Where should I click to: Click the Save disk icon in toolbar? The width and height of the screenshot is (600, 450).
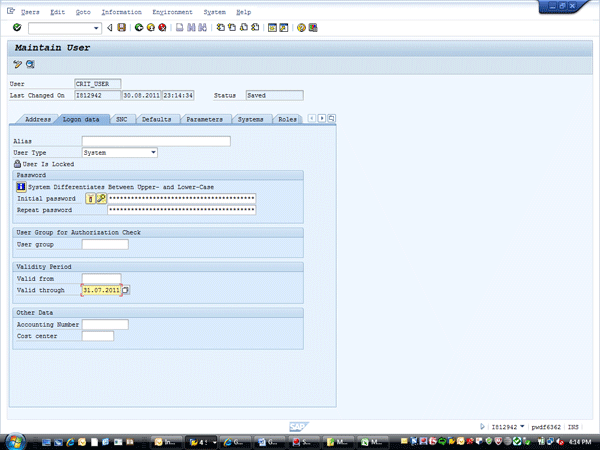point(121,27)
